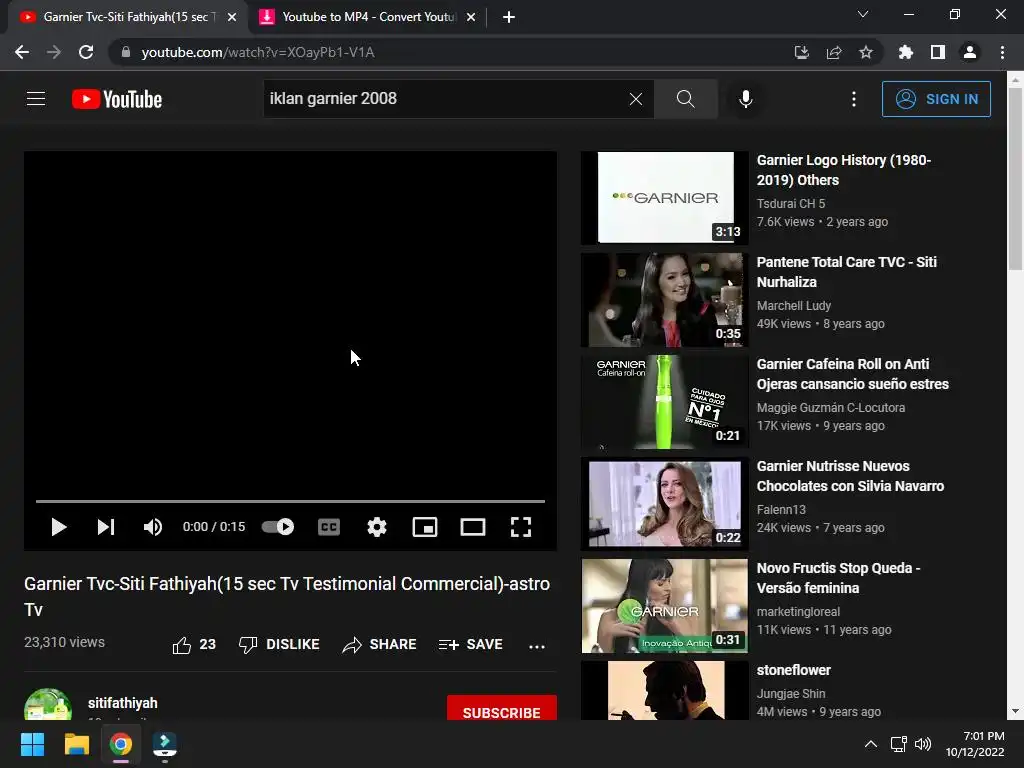Open Chrome profile icon
The image size is (1024, 768).
pos(970,52)
